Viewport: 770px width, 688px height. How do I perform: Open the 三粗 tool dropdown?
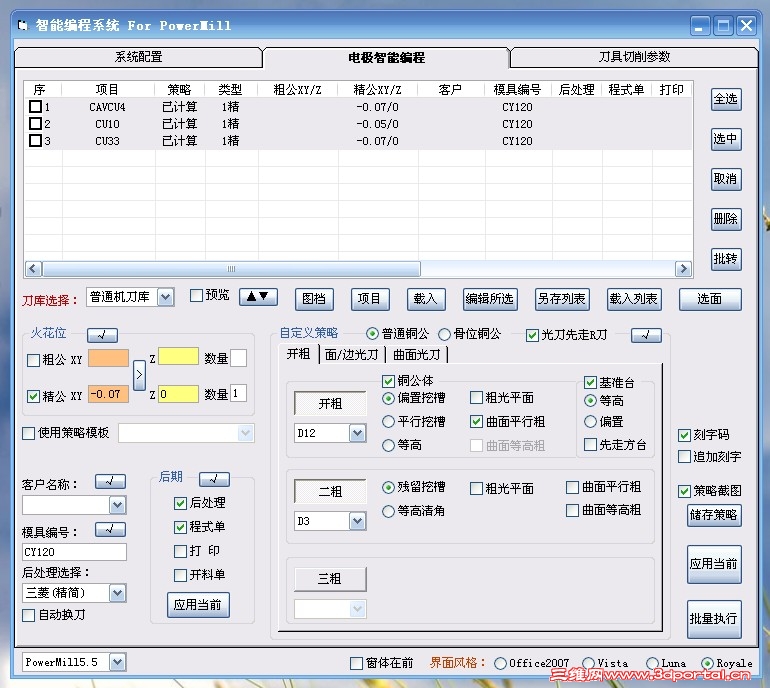(358, 609)
